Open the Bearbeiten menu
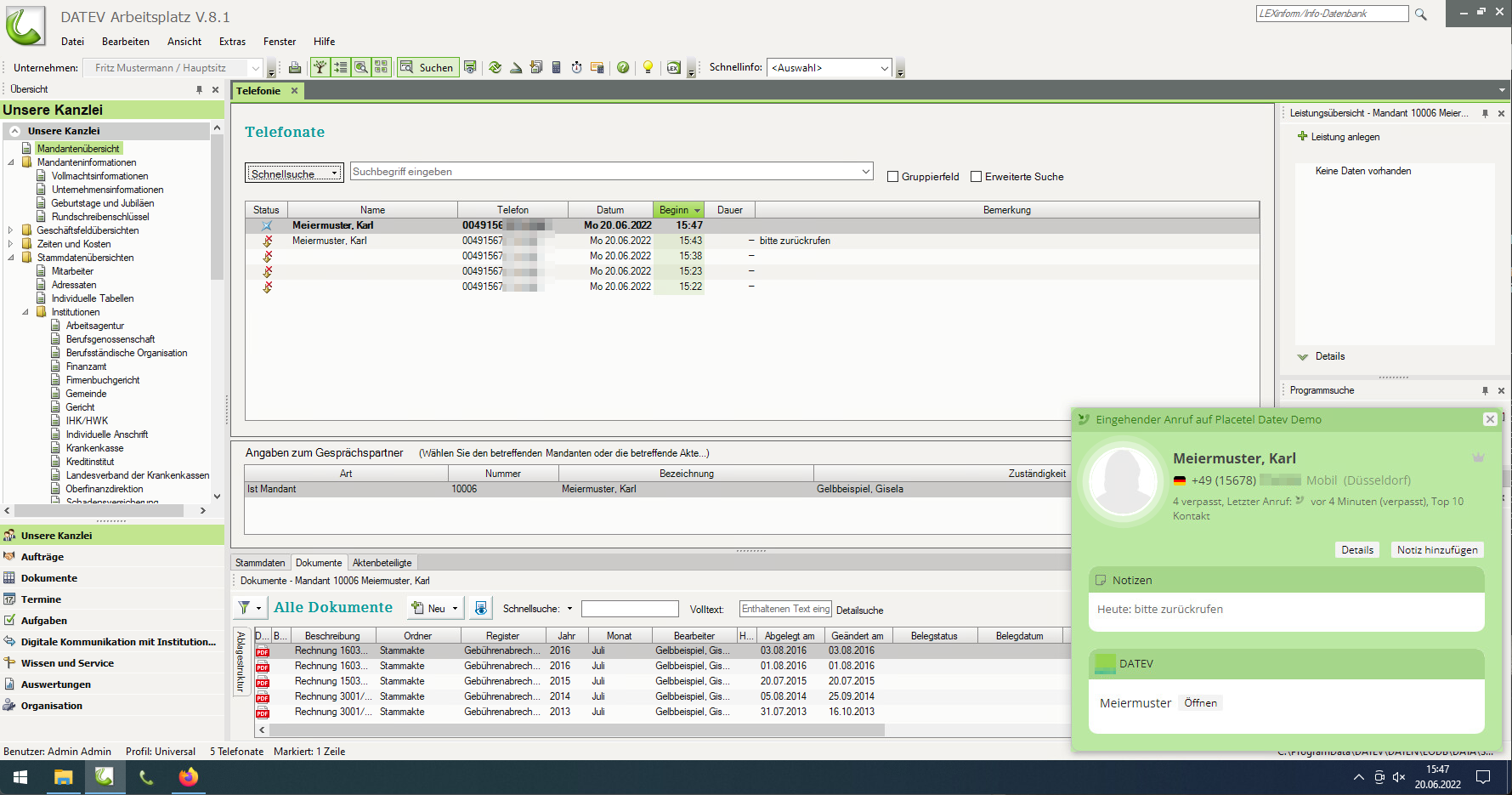The height and width of the screenshot is (795, 1512). pyautogui.click(x=125, y=42)
